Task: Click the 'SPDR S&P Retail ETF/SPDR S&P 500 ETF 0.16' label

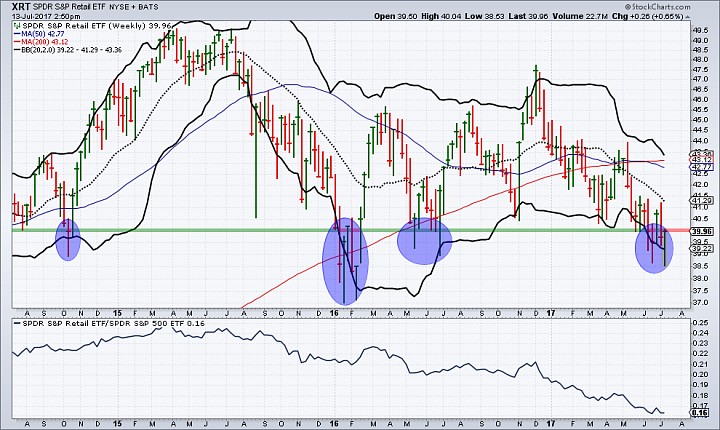Action: tap(110, 323)
